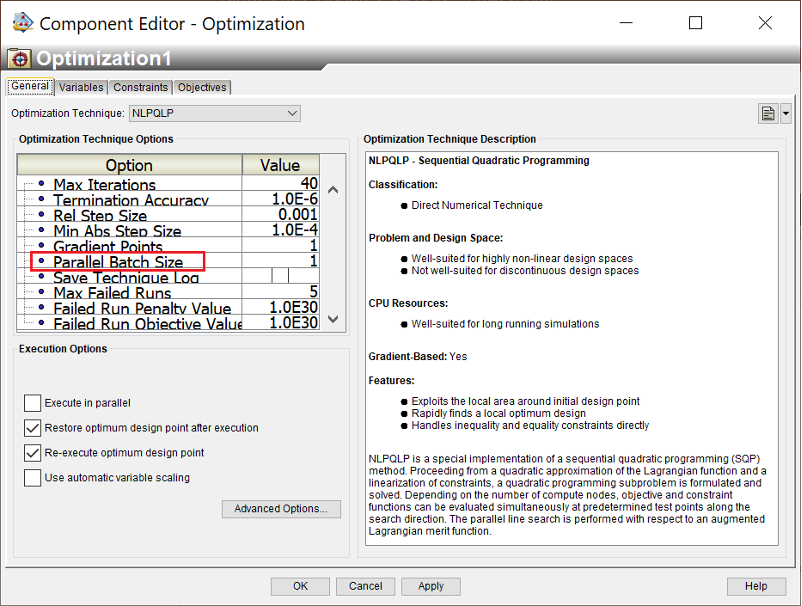This screenshot has height=606, width=802.
Task: Go to the Objectives tab
Action: click(x=202, y=88)
